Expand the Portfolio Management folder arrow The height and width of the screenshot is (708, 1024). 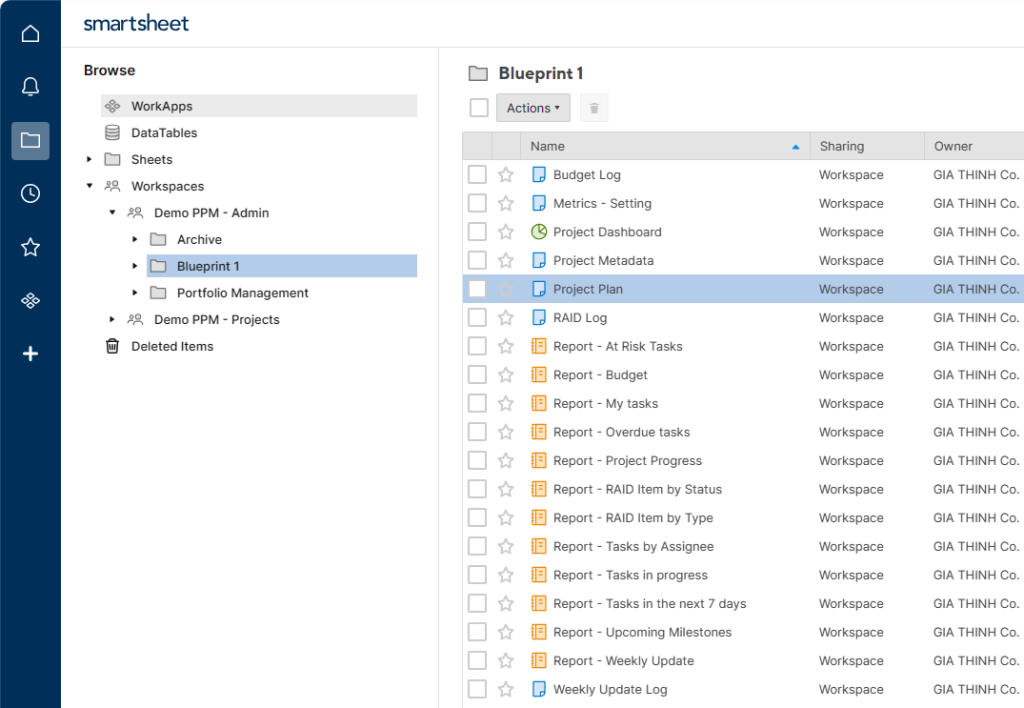point(135,293)
